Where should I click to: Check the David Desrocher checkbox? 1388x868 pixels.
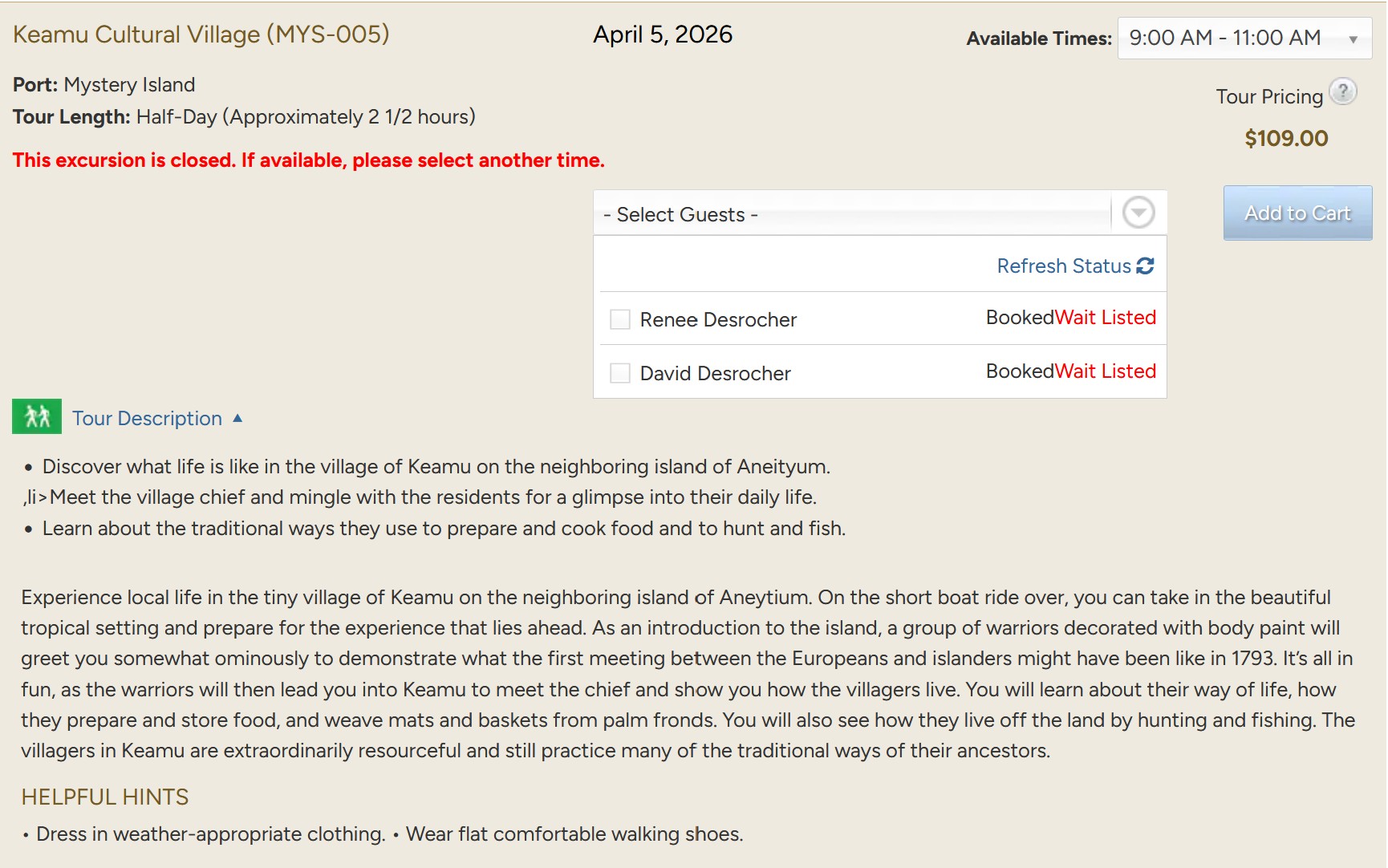point(620,373)
